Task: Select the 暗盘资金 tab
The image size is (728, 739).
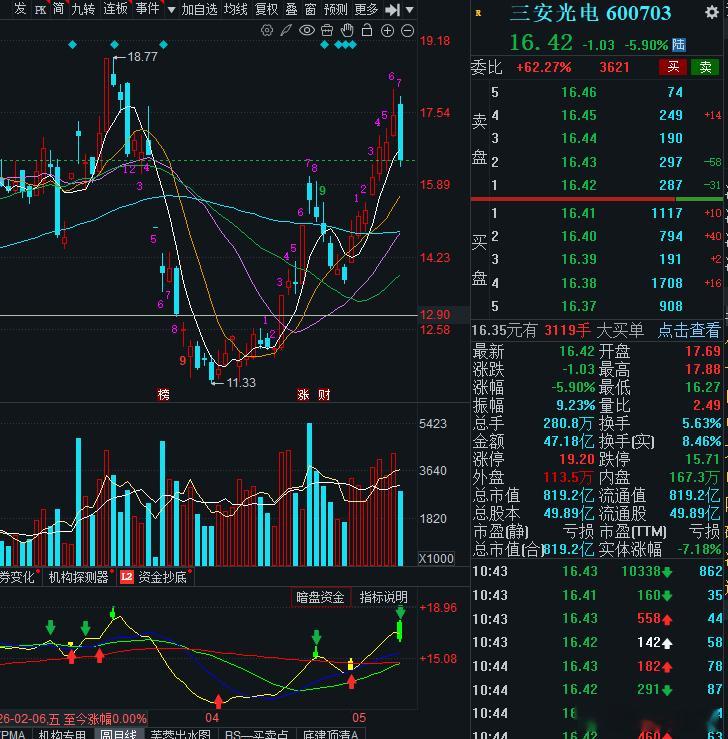Action: click(x=320, y=598)
